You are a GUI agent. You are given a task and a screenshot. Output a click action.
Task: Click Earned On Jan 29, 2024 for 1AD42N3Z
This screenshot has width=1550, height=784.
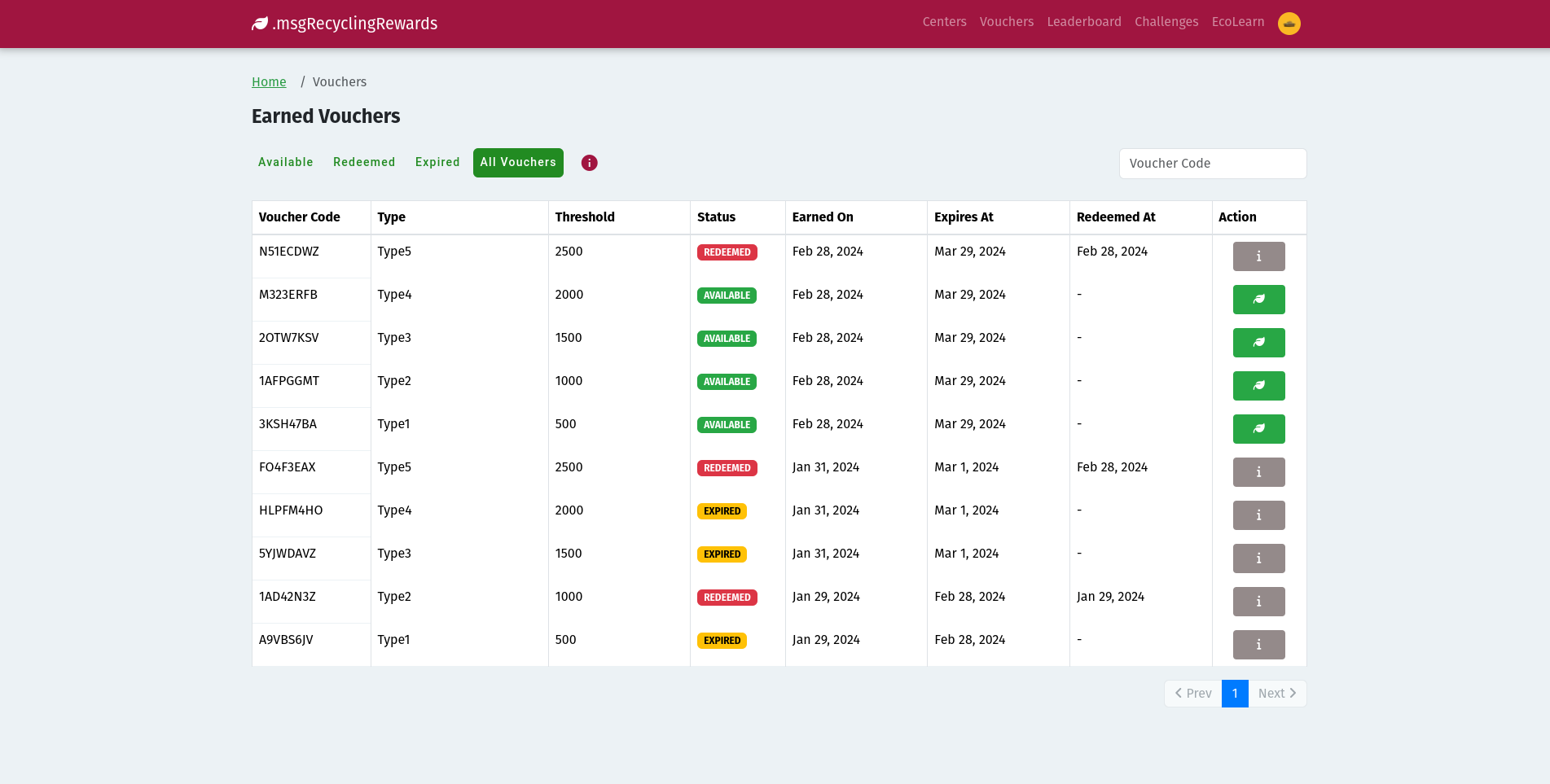pos(826,597)
